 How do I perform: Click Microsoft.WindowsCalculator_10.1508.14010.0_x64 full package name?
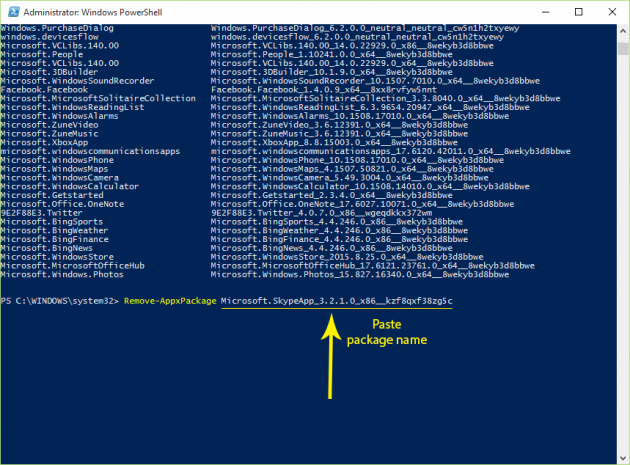[370, 186]
